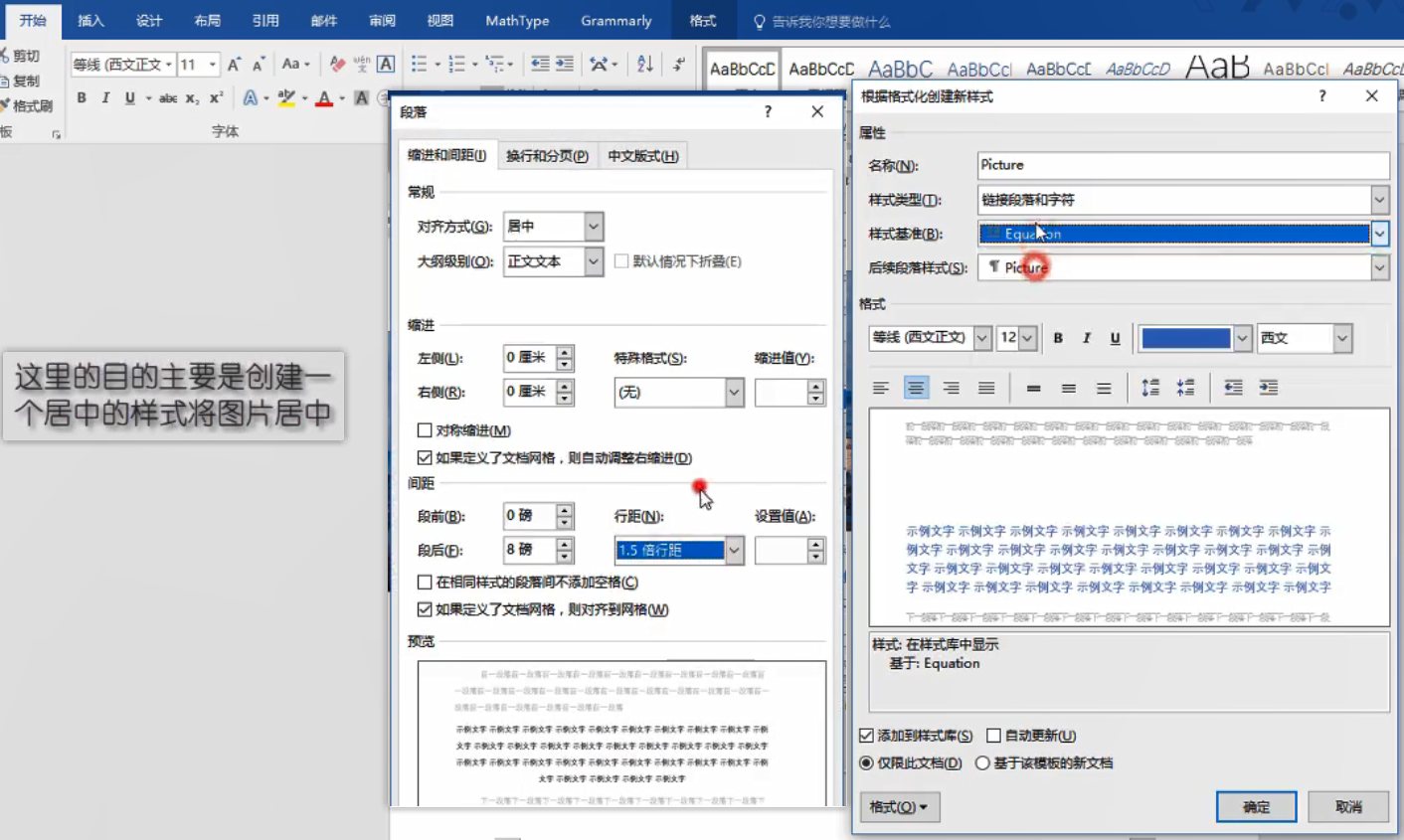Image resolution: width=1404 pixels, height=840 pixels.
Task: Open font name dropdown in style dialog
Action: coord(982,338)
